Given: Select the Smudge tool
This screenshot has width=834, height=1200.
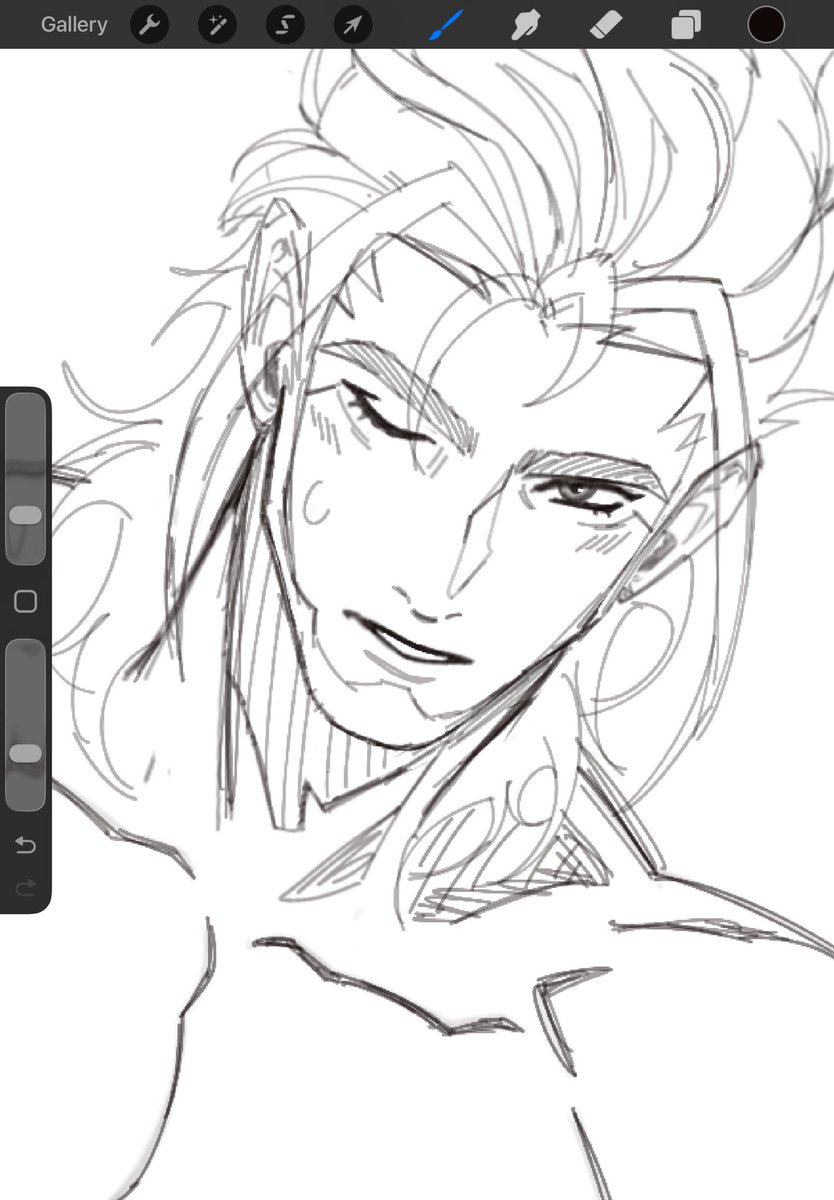Looking at the screenshot, I should tap(526, 24).
